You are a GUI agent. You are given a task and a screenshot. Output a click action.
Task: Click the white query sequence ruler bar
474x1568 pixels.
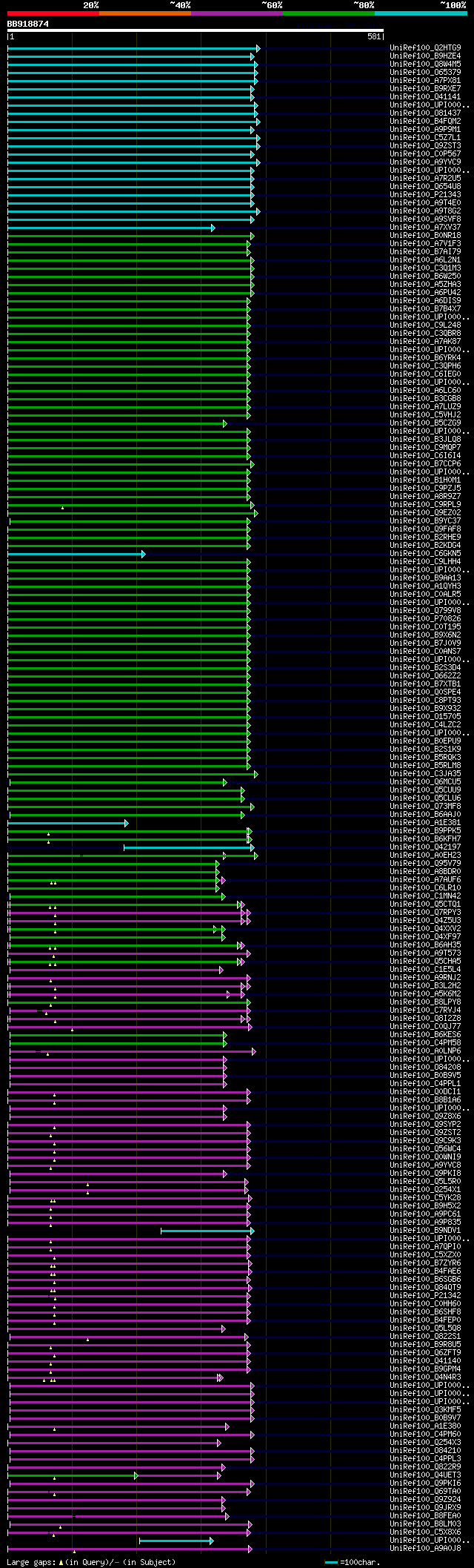[x=196, y=30]
